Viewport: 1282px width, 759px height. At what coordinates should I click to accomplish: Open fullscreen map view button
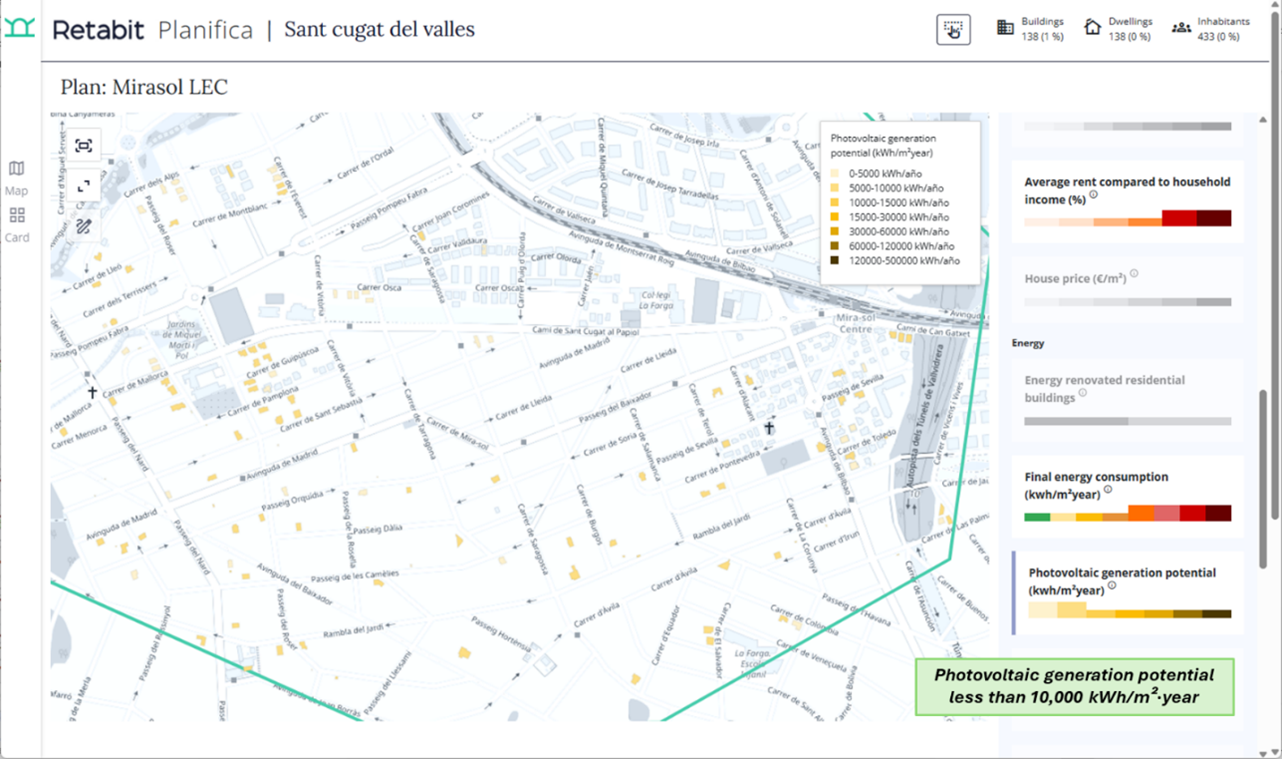tap(84, 186)
